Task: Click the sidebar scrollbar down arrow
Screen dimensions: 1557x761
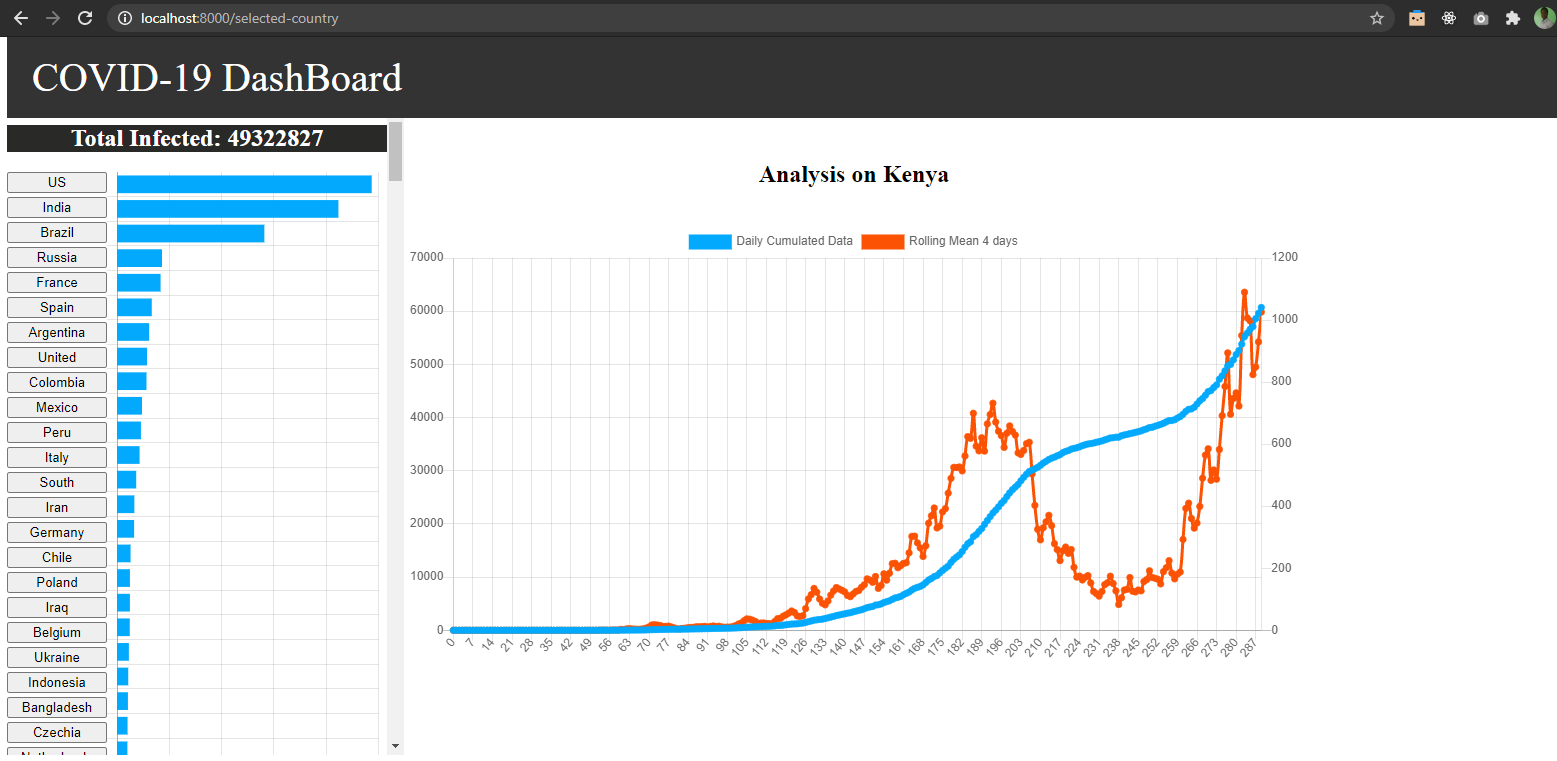Action: [396, 746]
